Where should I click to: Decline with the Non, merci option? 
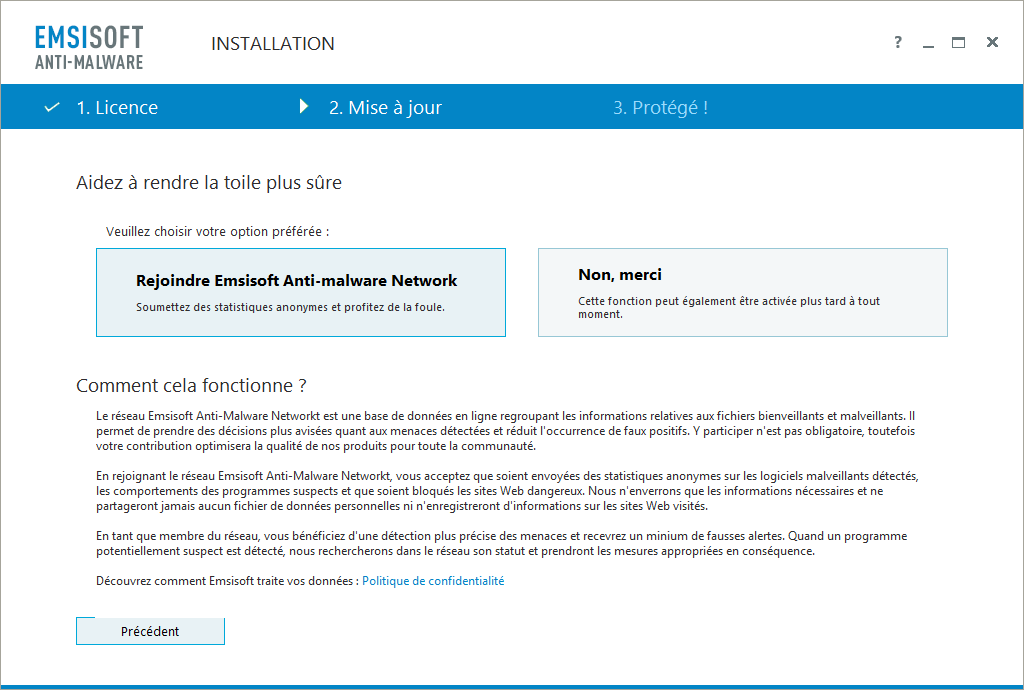pos(742,292)
